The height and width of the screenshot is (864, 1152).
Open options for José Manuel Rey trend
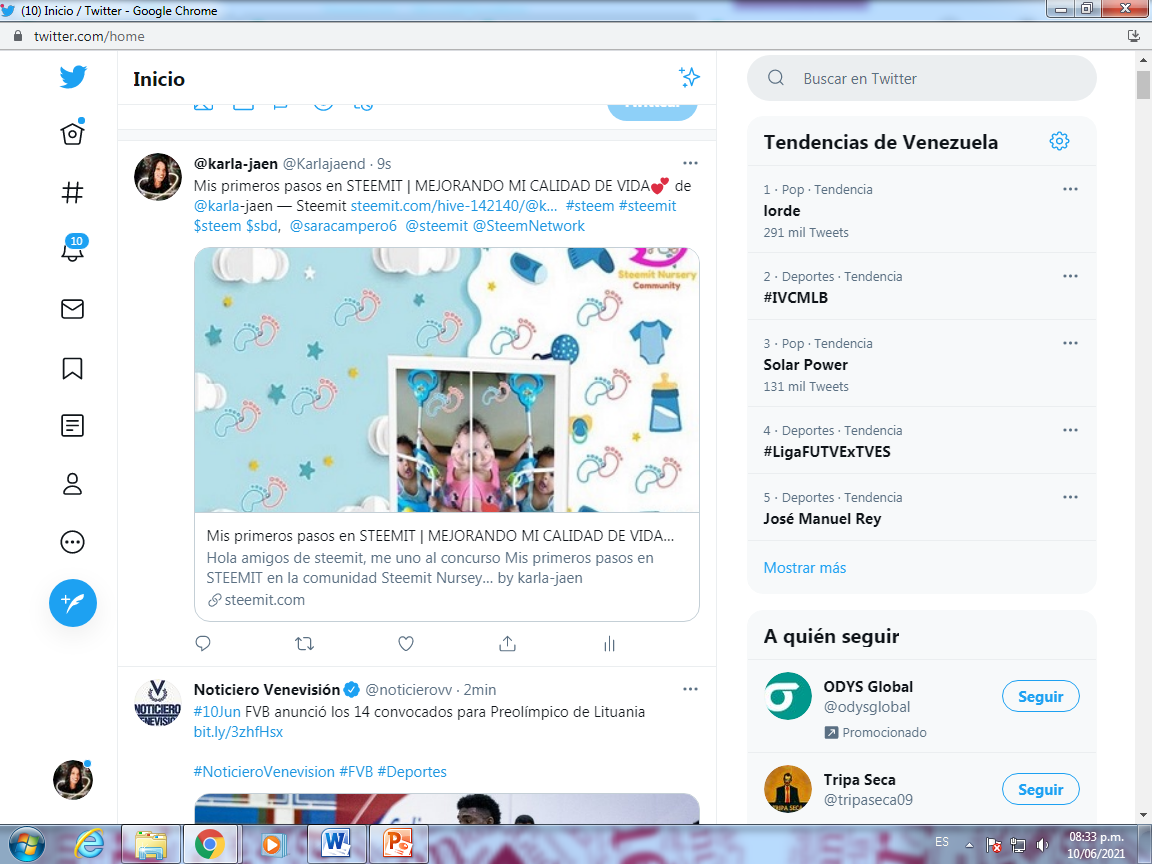[1070, 497]
